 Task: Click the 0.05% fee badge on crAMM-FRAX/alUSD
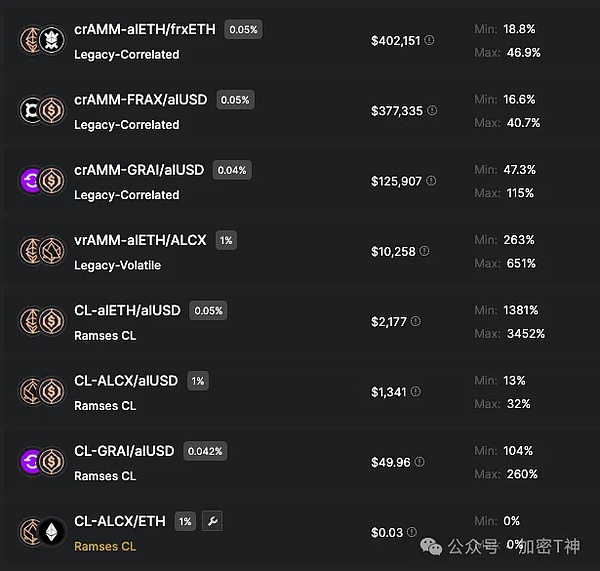pos(234,100)
